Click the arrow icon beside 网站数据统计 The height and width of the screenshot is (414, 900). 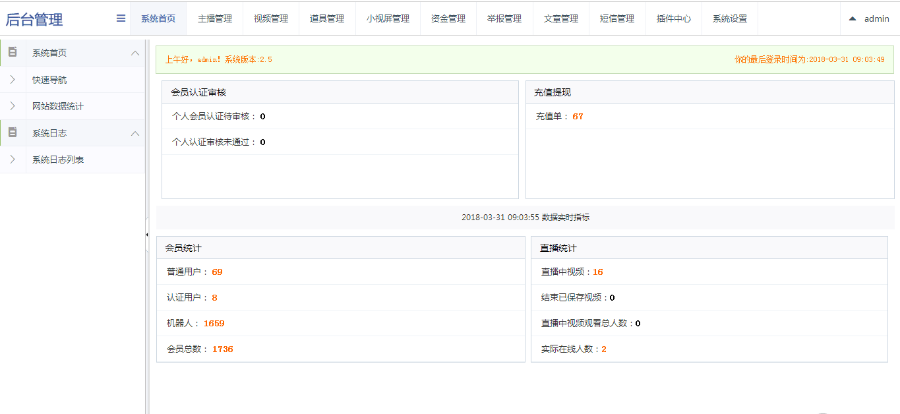[x=13, y=106]
